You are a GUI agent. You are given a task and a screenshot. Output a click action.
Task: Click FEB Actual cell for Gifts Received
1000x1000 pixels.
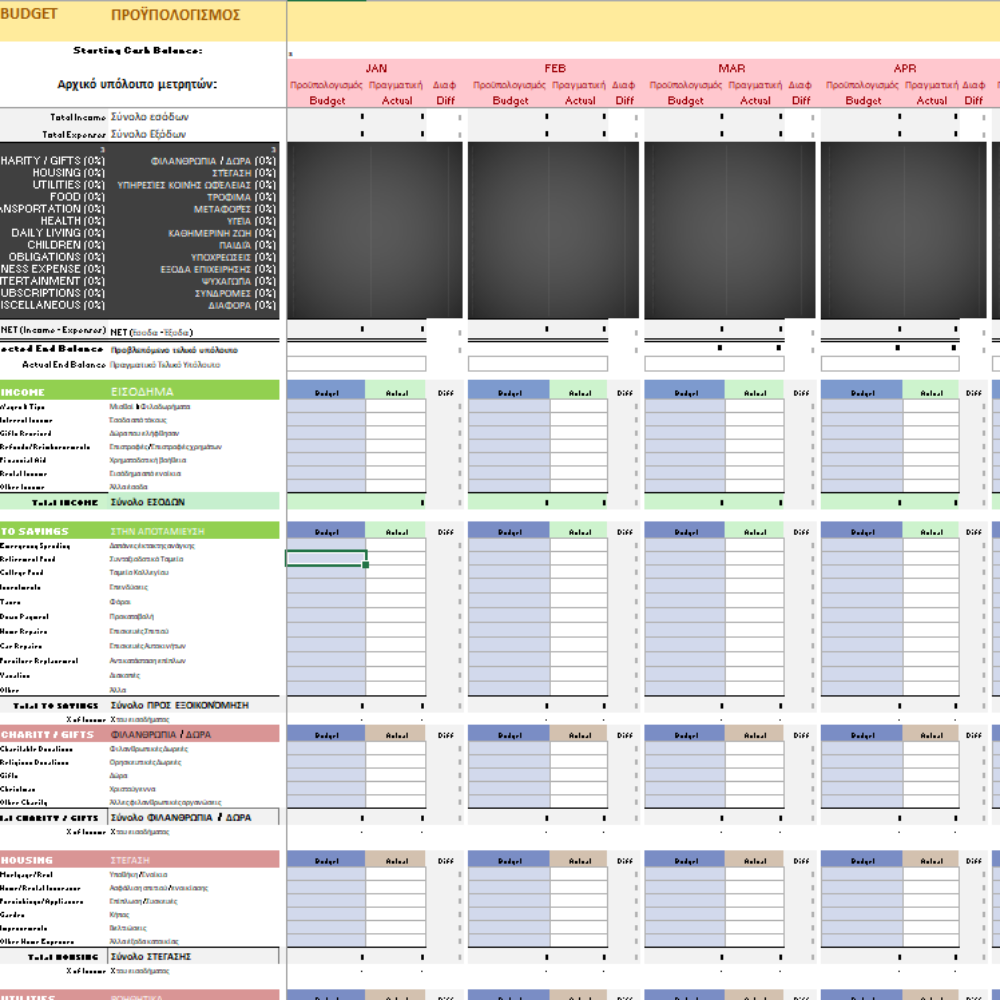[578, 433]
